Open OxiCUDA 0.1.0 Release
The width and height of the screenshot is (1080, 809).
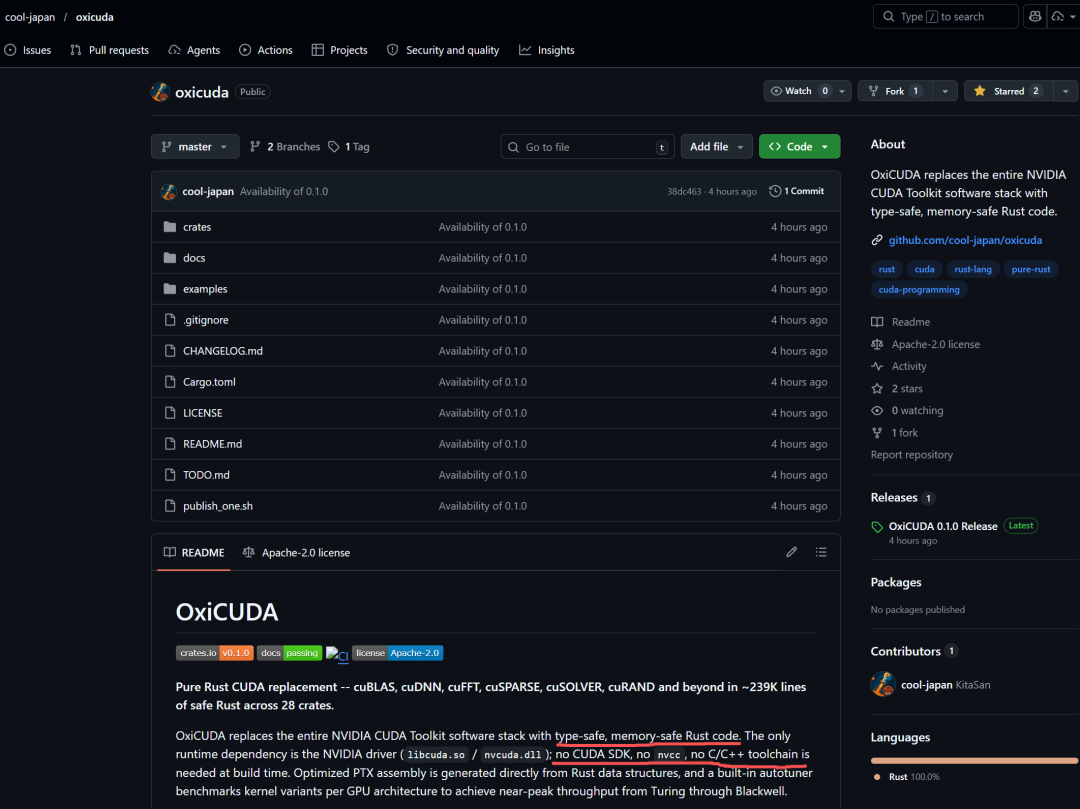pyautogui.click(x=943, y=526)
